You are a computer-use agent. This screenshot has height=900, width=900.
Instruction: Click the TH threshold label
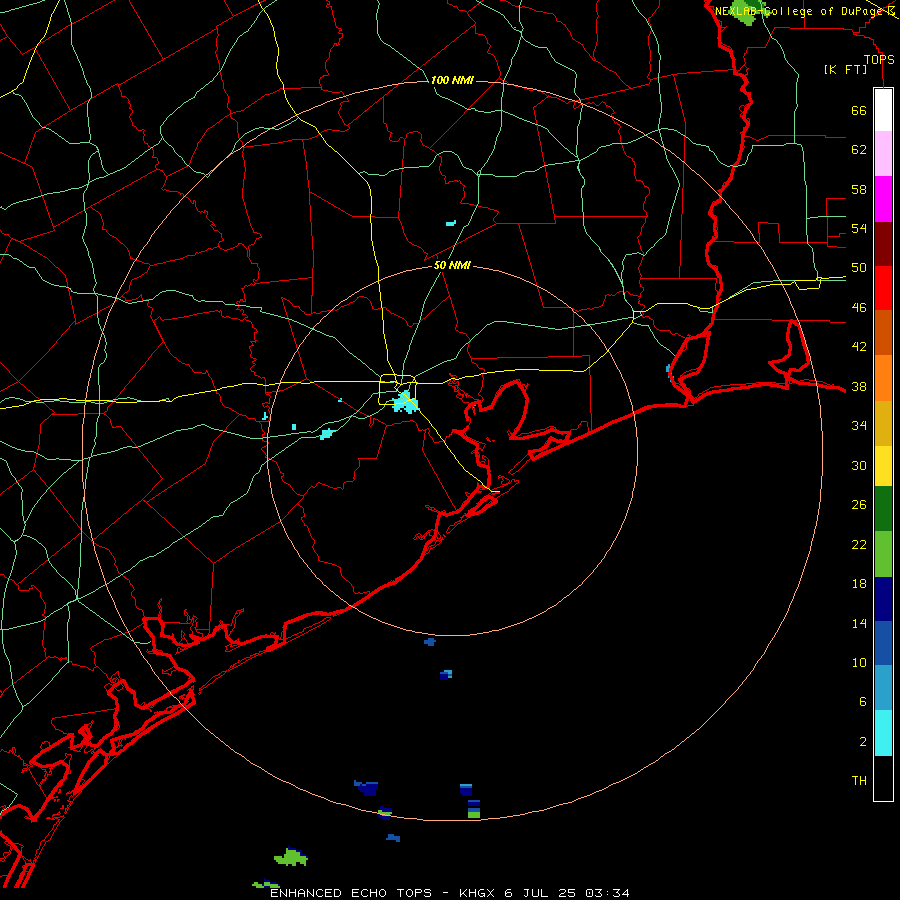pos(859,780)
